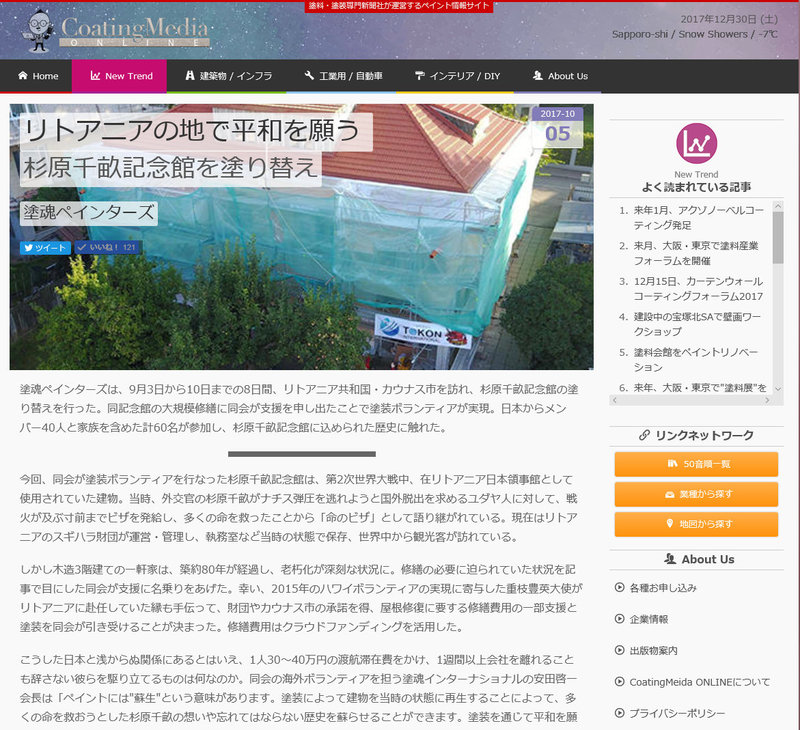Click the house icon beside Home

23,75
